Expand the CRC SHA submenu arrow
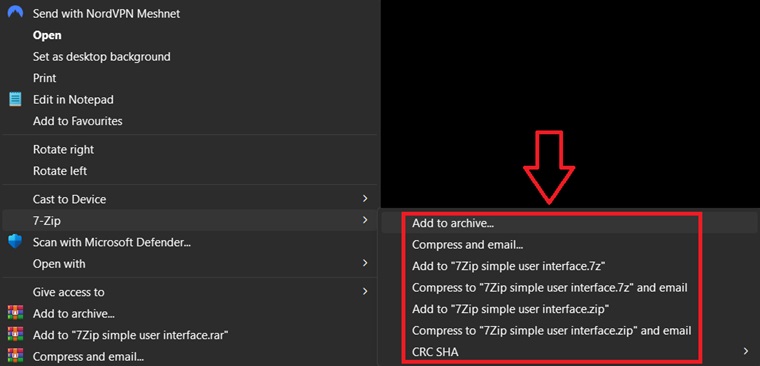Viewport: 760px width, 366px height. [745, 351]
